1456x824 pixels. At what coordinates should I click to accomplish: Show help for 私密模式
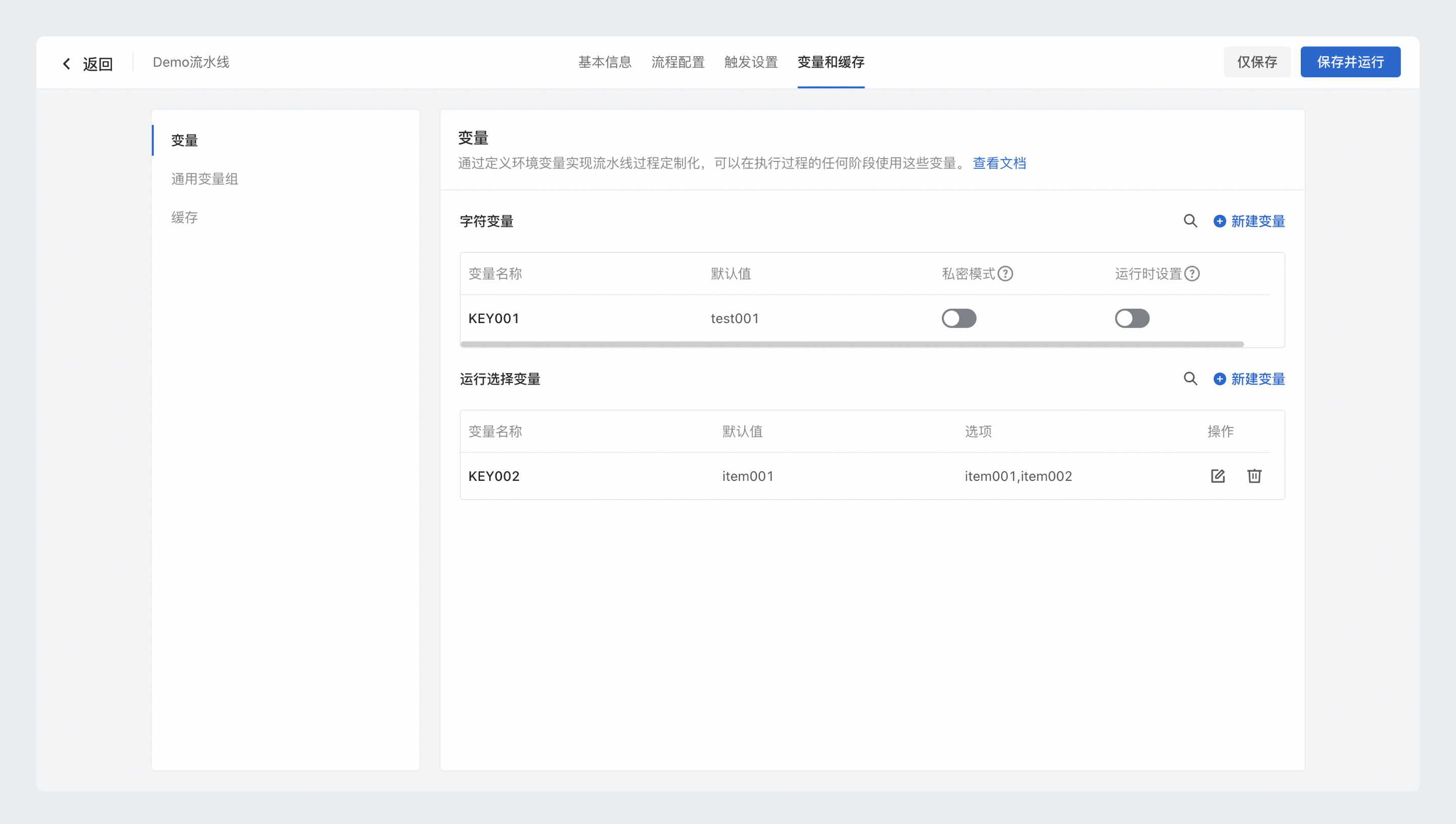coord(1005,274)
